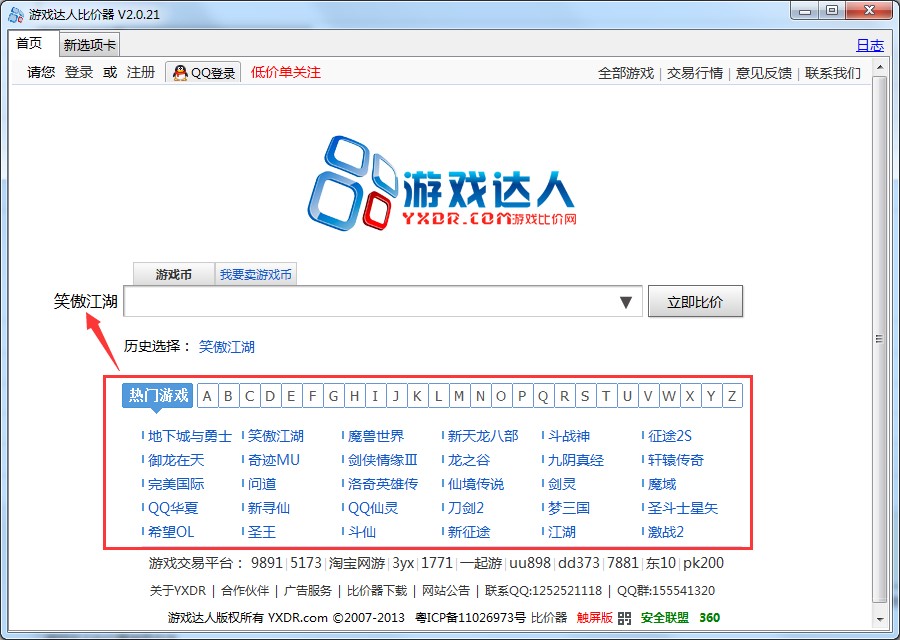The image size is (900, 640).
Task: Open 联系我们 in the top menu
Action: pyautogui.click(x=833, y=73)
